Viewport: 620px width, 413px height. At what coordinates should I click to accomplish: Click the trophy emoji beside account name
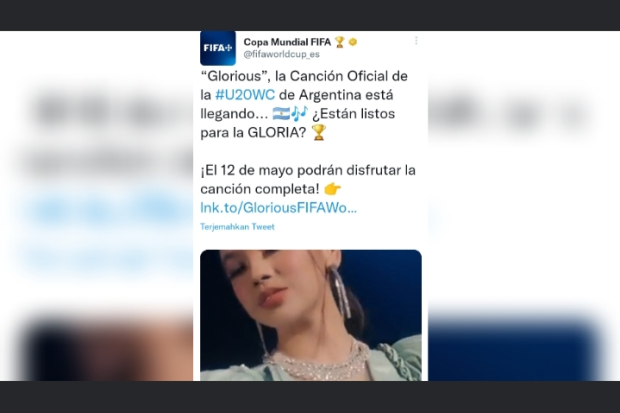coord(340,42)
